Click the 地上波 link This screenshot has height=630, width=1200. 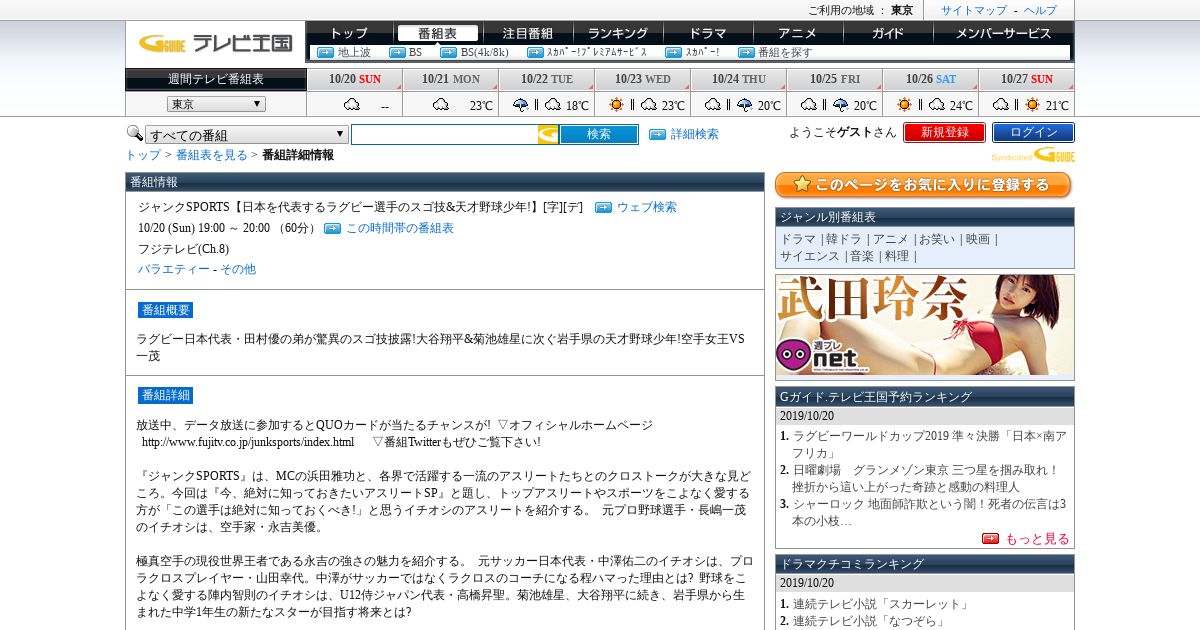point(354,52)
